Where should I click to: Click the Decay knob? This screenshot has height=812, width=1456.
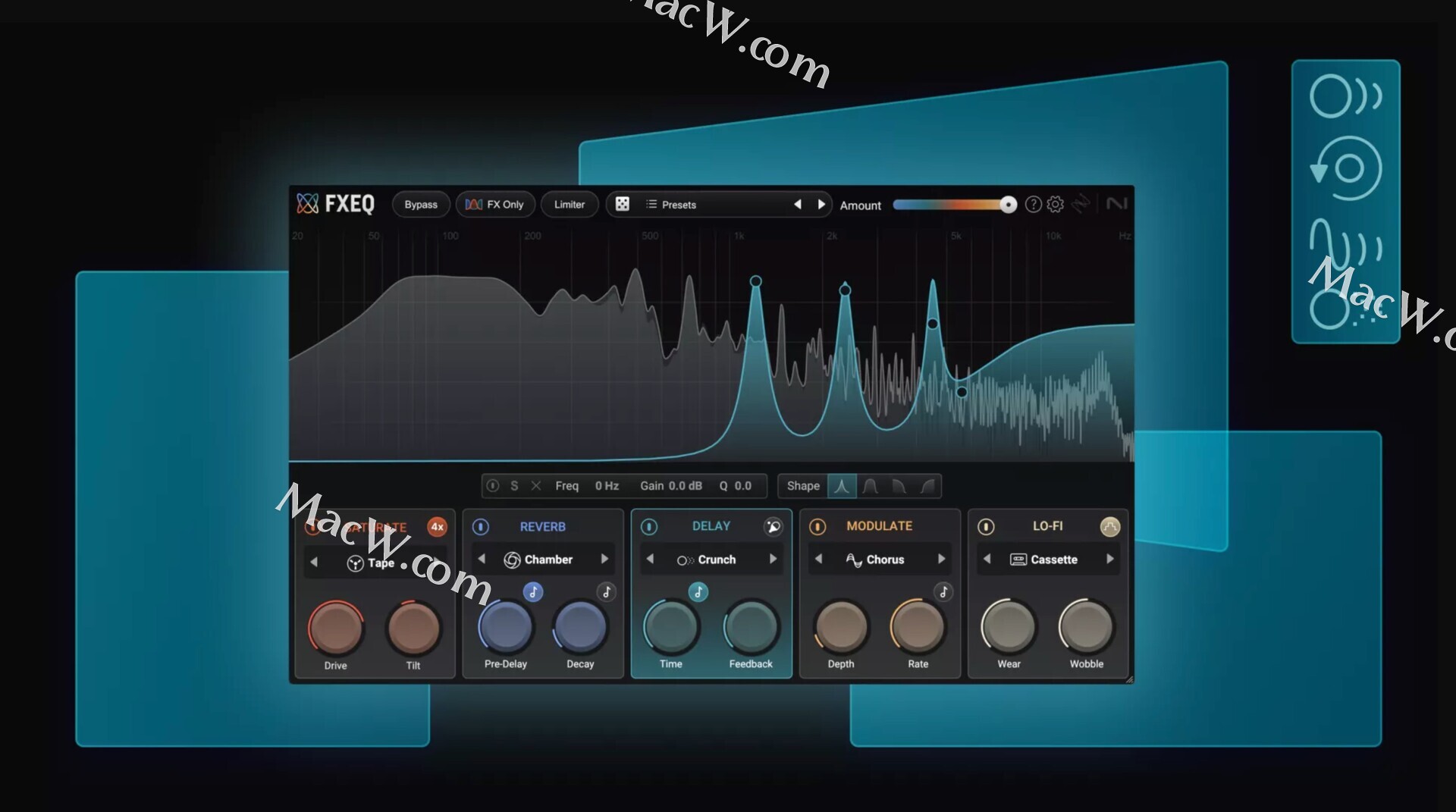click(580, 626)
